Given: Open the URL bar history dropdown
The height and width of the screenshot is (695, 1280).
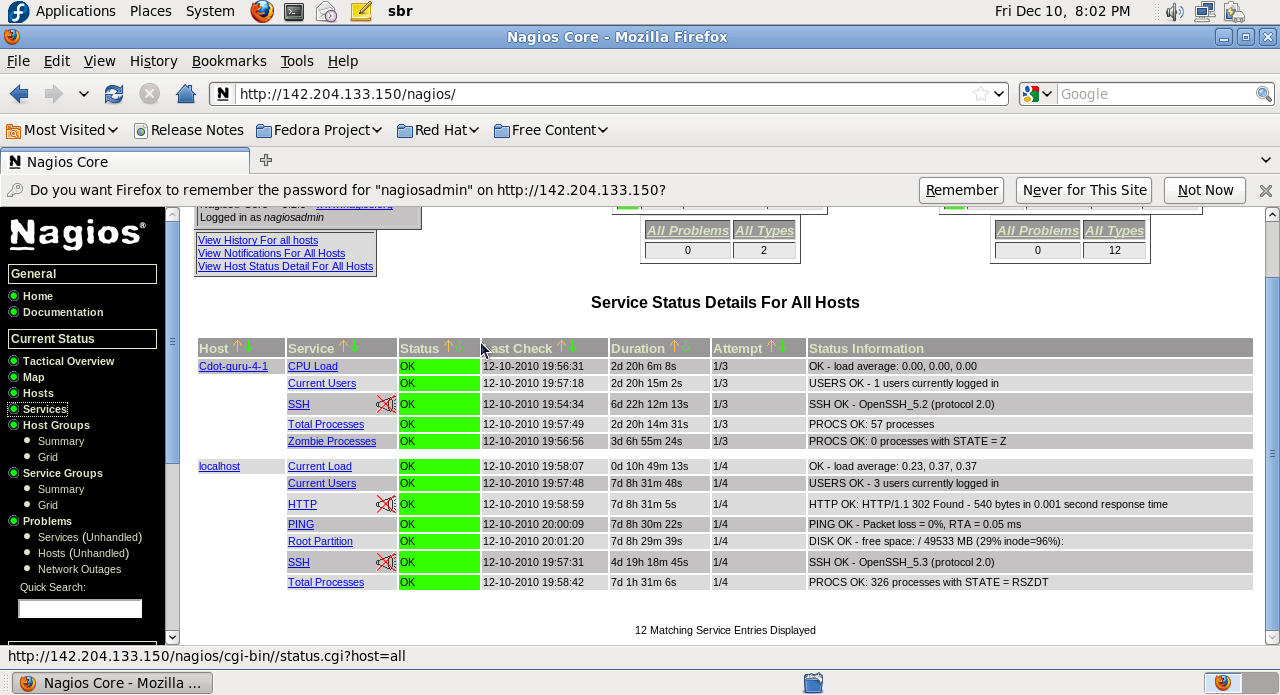Looking at the screenshot, I should point(998,94).
